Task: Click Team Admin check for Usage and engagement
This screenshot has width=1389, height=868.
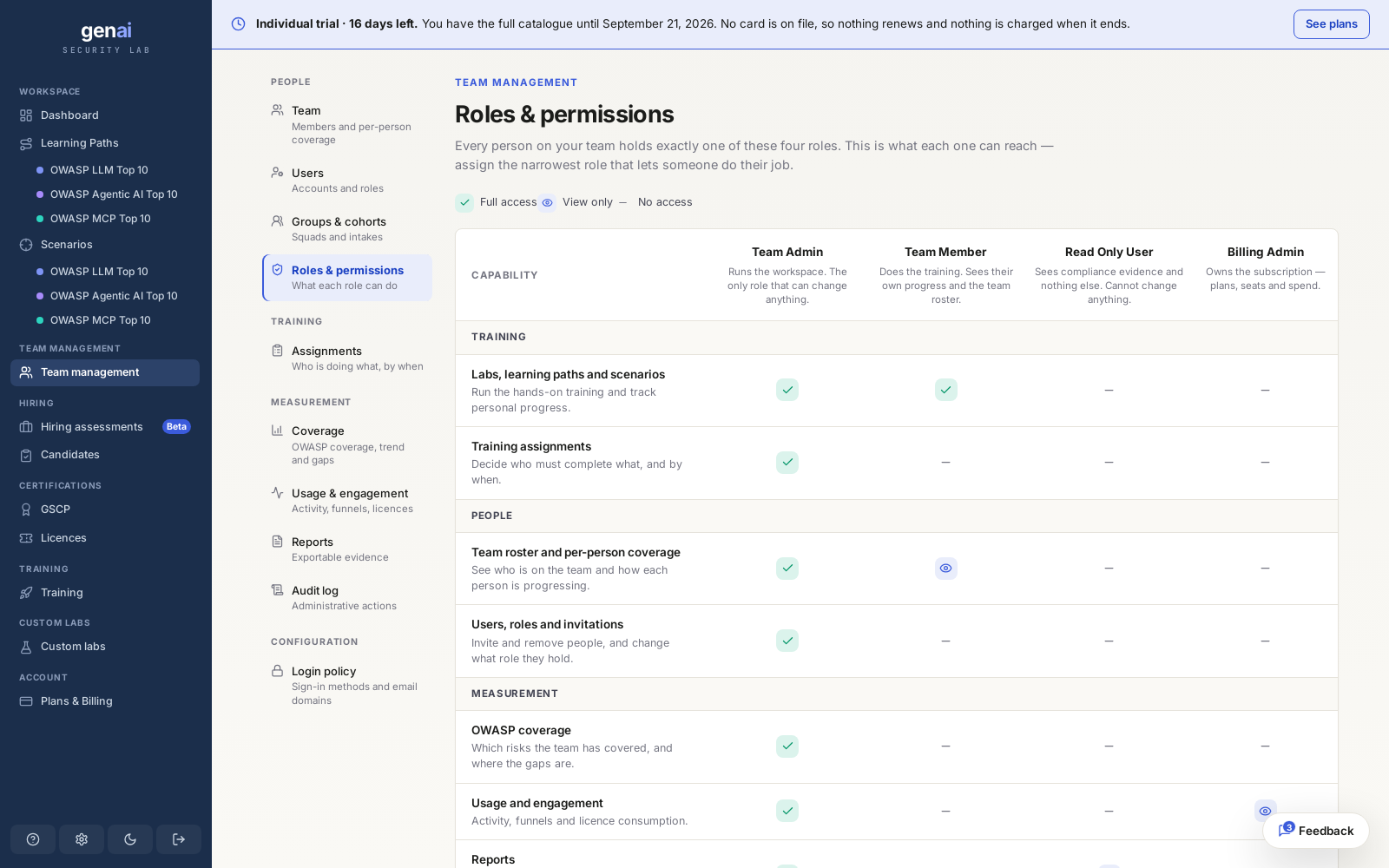Action: [x=787, y=811]
